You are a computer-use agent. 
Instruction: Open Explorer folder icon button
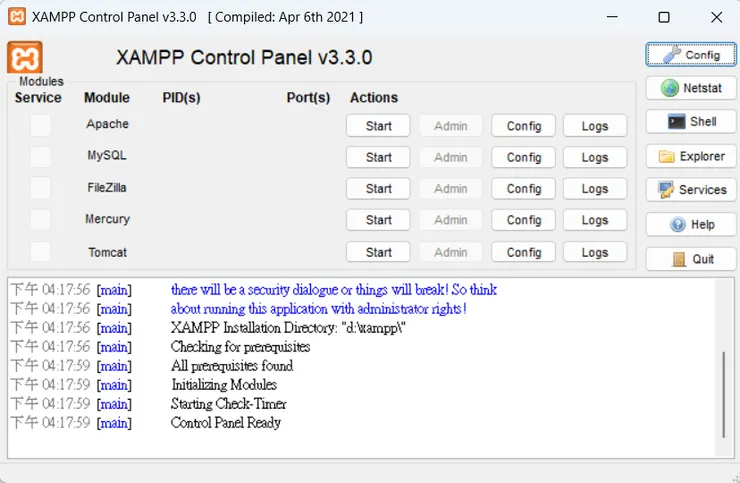click(691, 156)
